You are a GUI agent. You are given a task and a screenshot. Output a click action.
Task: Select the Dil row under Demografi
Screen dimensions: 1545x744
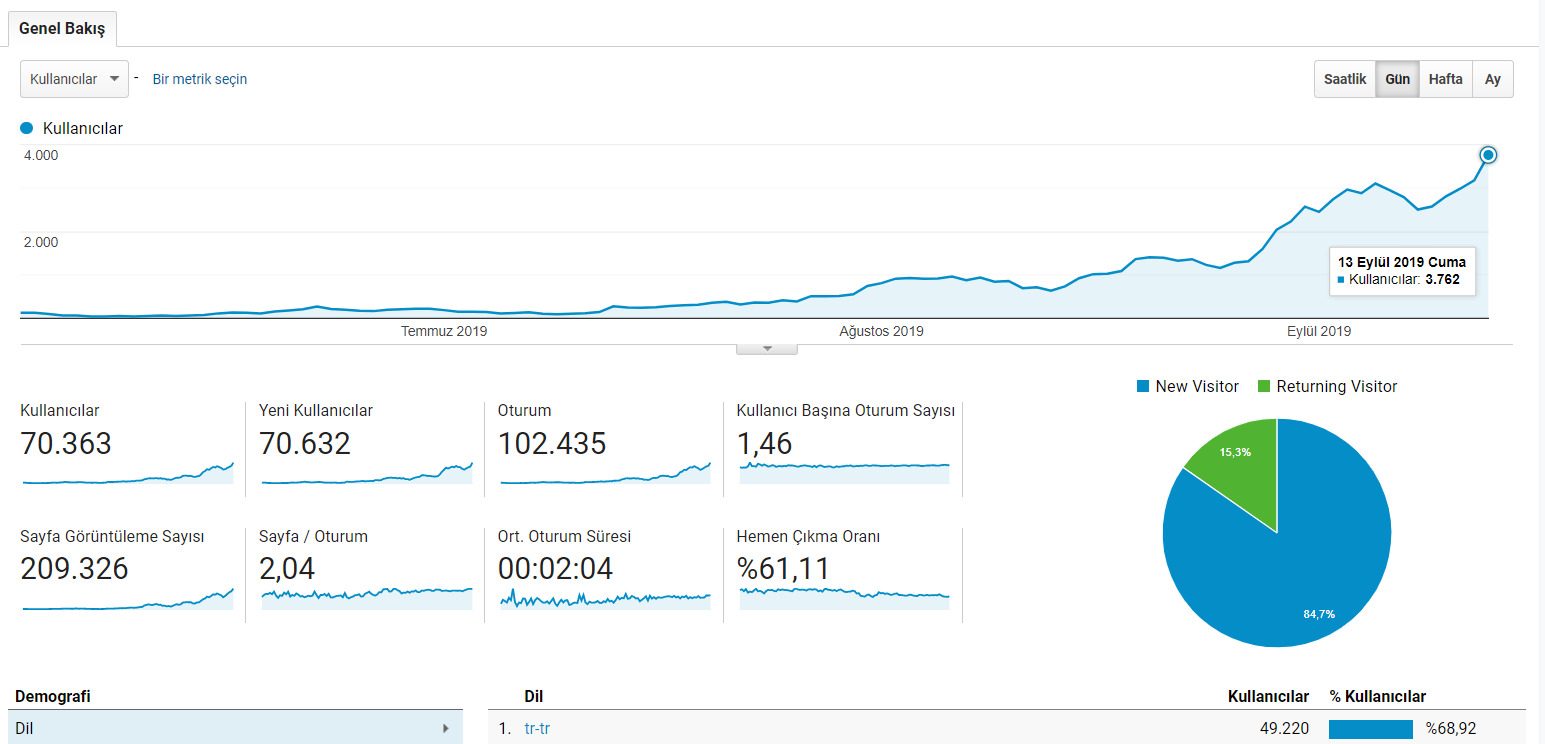[x=235, y=728]
